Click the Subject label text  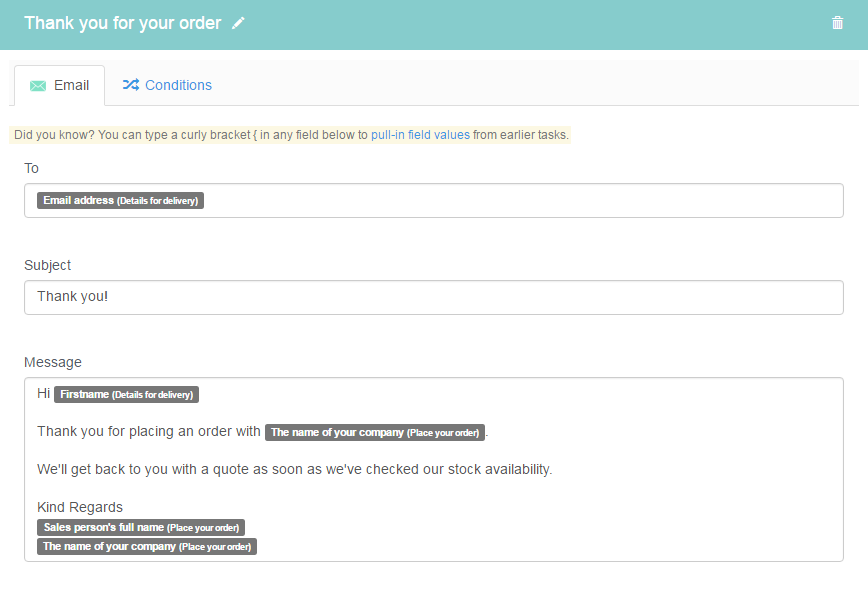[48, 266]
